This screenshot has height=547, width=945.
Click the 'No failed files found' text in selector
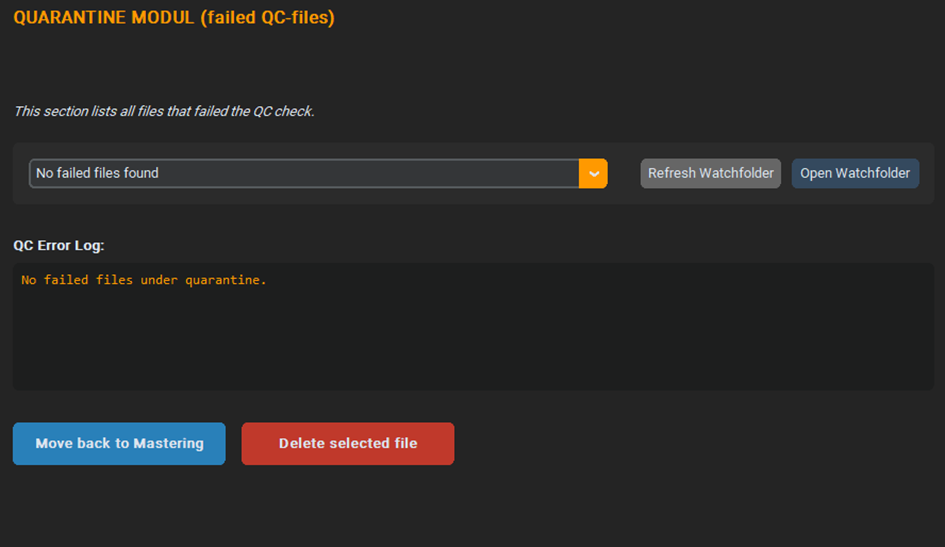97,173
